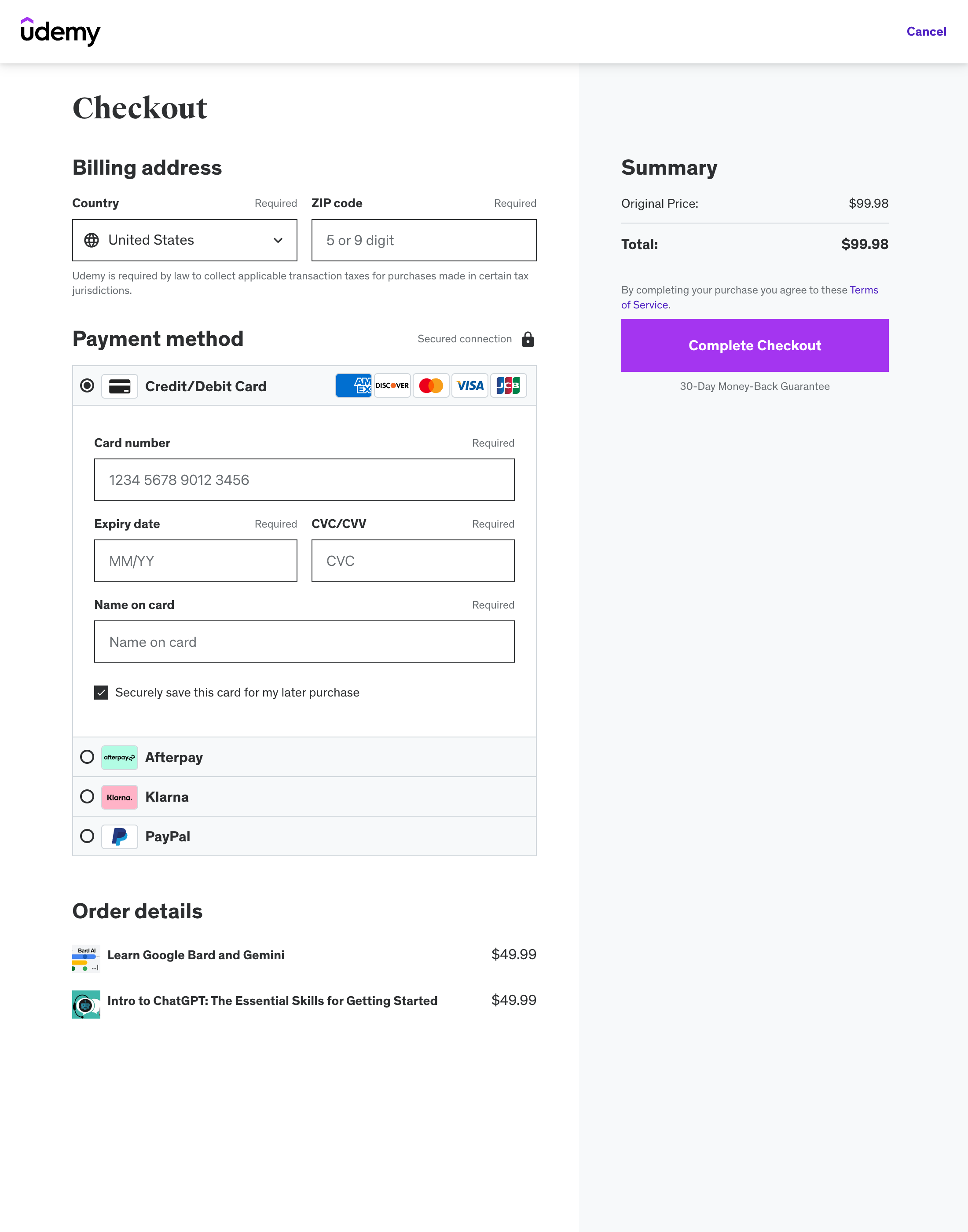Select the Afterpay payment option
Screen dimensions: 968x1232
click(87, 757)
